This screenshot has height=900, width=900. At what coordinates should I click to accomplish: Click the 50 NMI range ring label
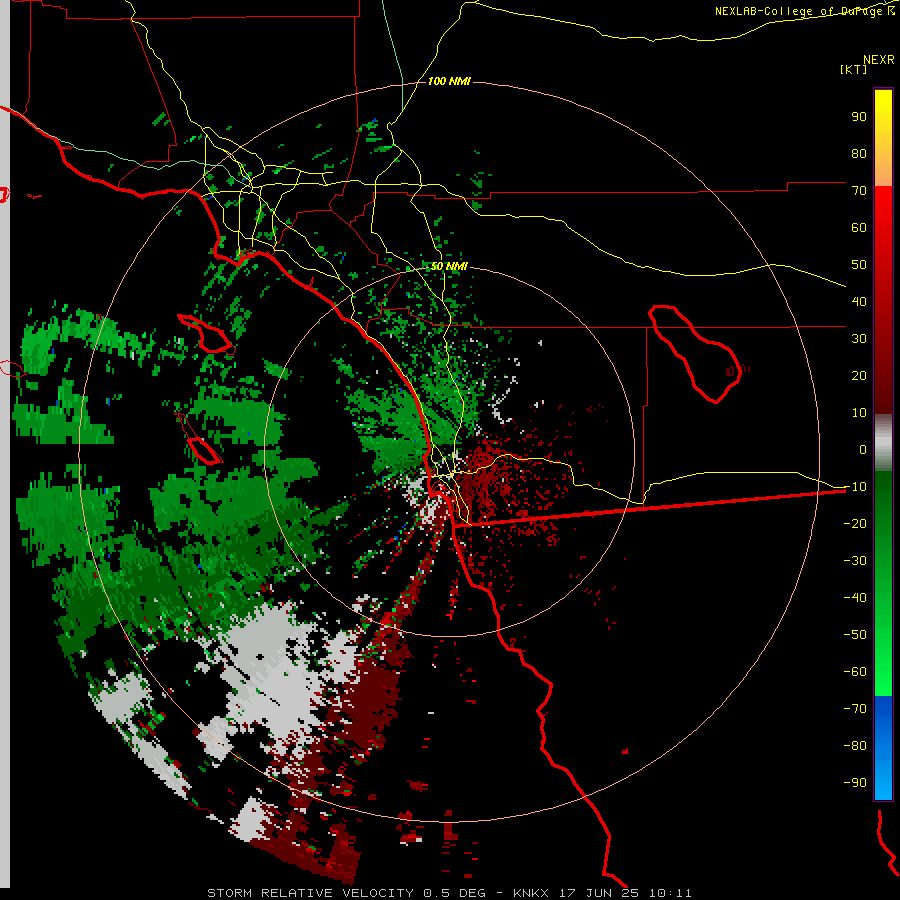[x=449, y=266]
